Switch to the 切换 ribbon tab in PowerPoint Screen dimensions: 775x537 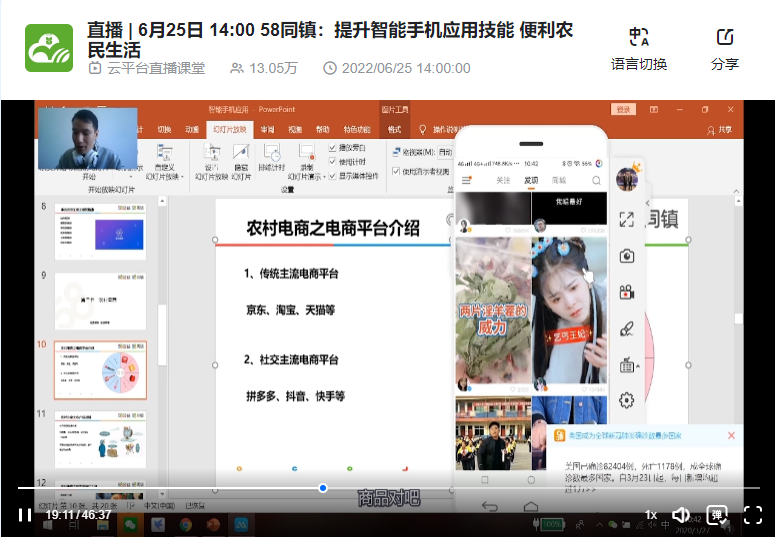[164, 130]
